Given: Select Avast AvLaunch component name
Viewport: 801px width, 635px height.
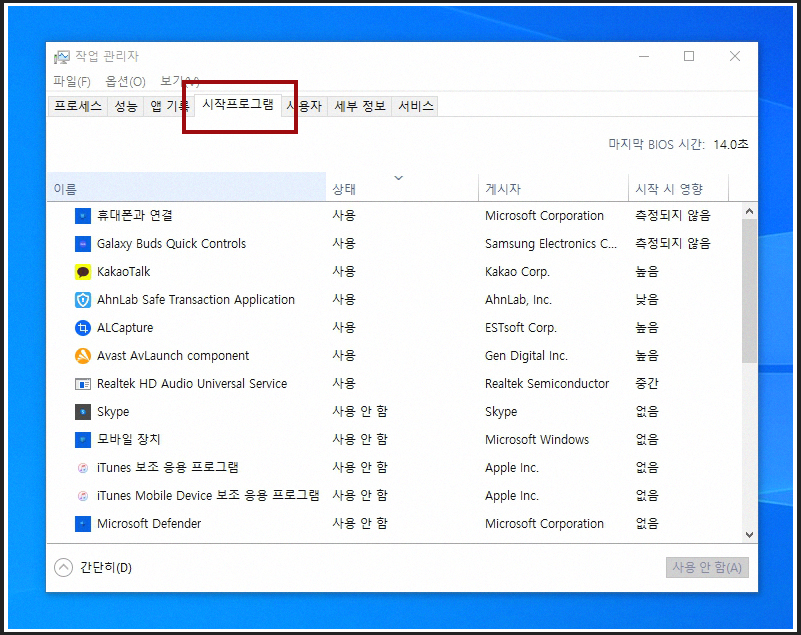Looking at the screenshot, I should point(173,356).
